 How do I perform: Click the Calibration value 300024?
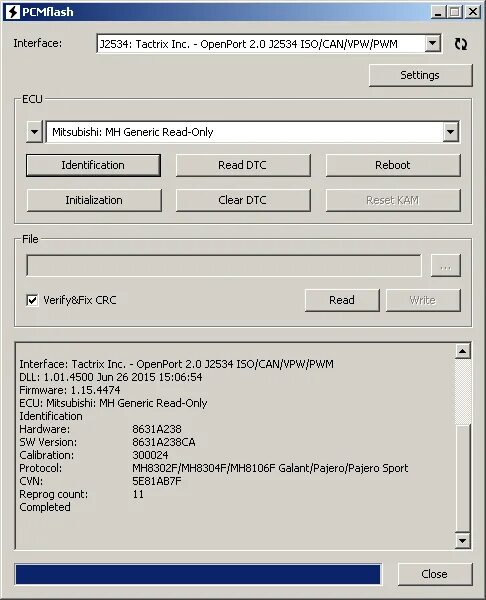(150, 455)
